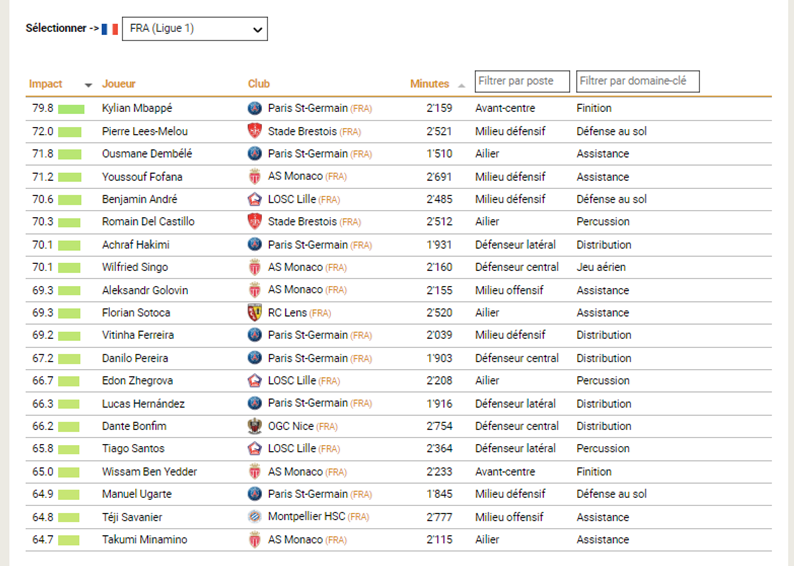
Task: Click Montpellier HSC crest in Savanier row
Action: pyautogui.click(x=254, y=517)
